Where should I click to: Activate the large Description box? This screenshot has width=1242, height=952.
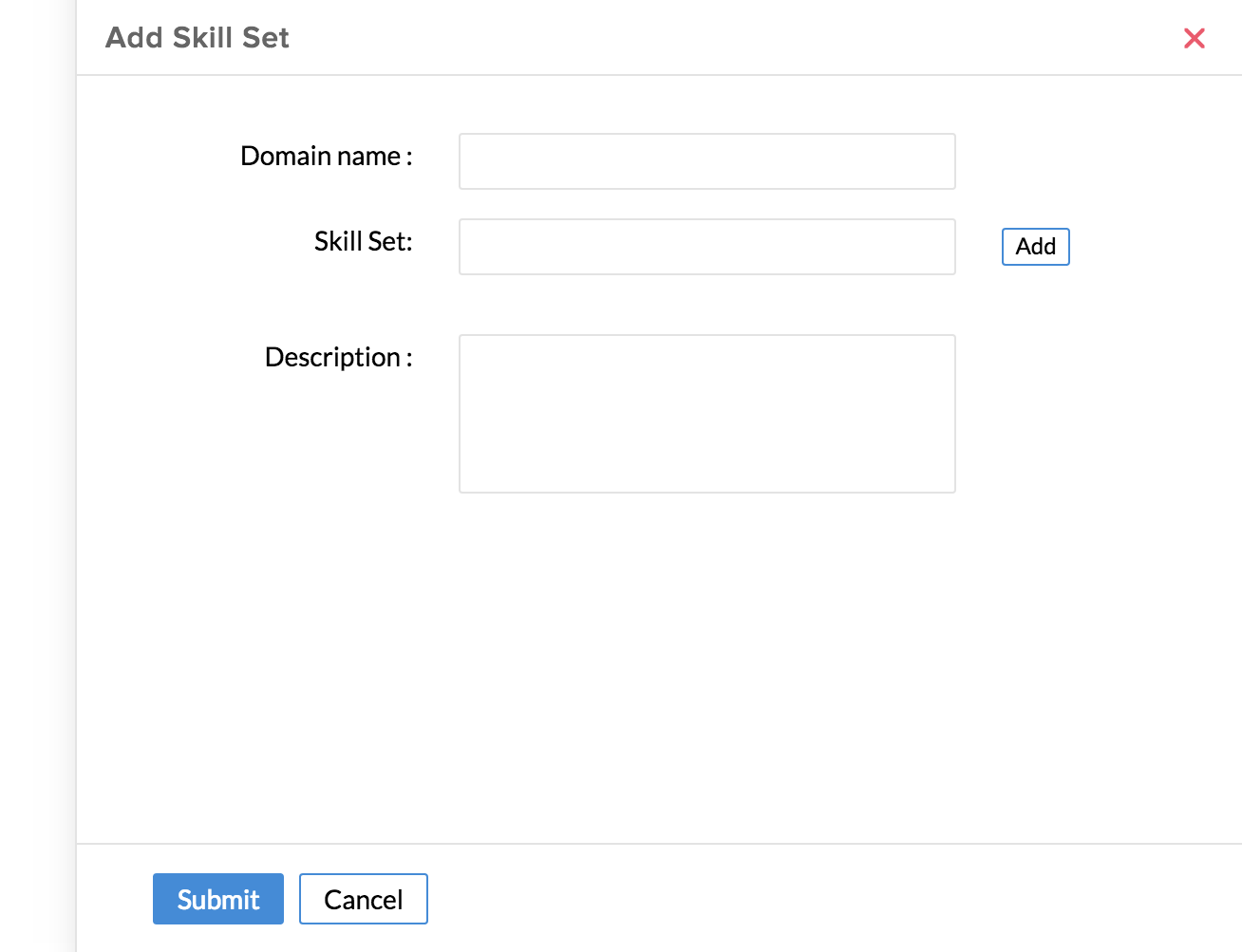[706, 413]
